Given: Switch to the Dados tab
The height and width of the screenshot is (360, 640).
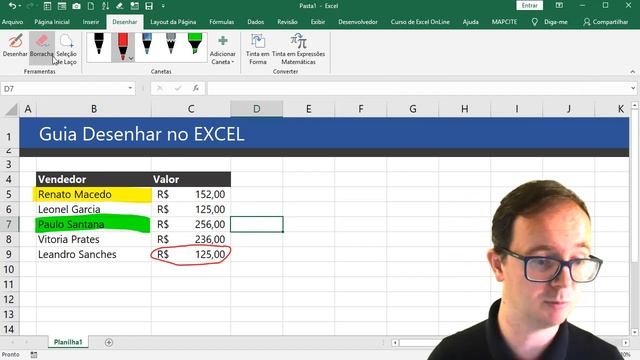Looking at the screenshot, I should coord(256,22).
